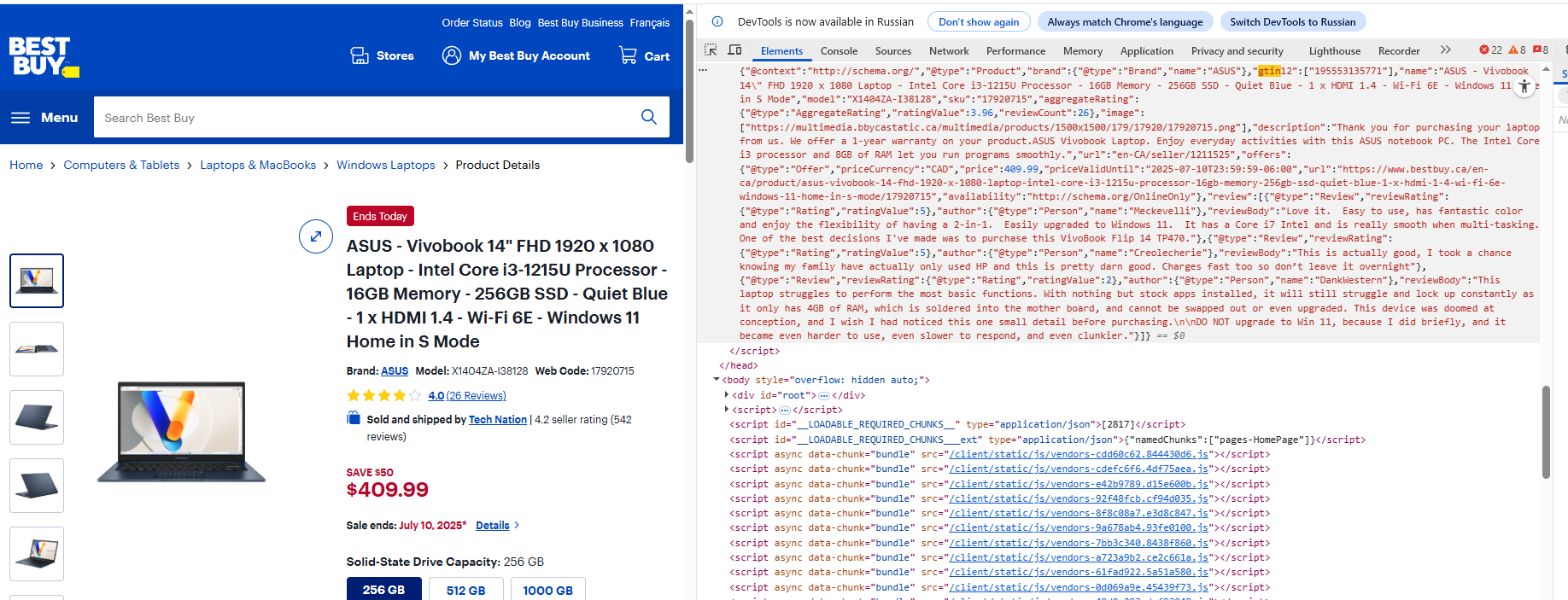Image resolution: width=1568 pixels, height=600 pixels.
Task: Expand the collapsed div#root ellipsis
Action: [823, 395]
